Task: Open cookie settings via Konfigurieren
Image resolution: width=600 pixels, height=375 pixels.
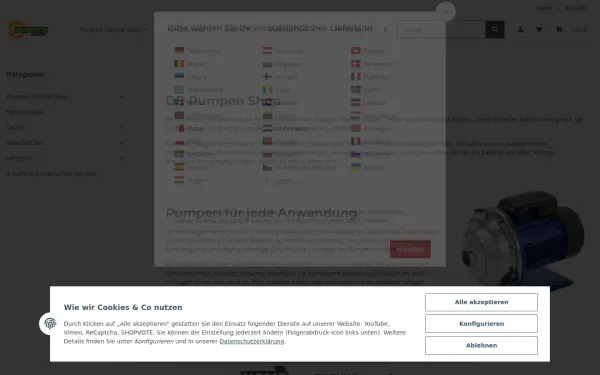Action: click(x=481, y=324)
